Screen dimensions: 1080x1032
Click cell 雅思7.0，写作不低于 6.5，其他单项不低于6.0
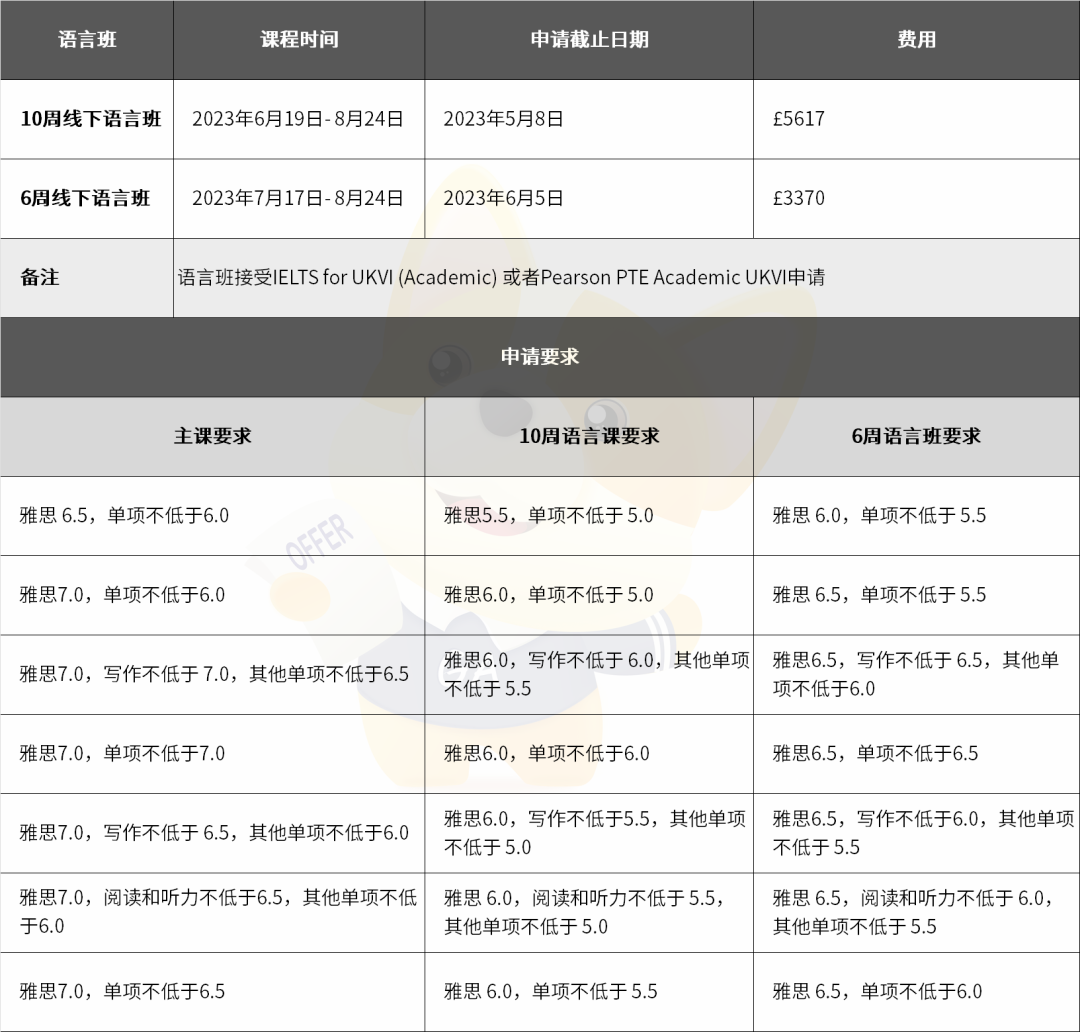point(214,832)
